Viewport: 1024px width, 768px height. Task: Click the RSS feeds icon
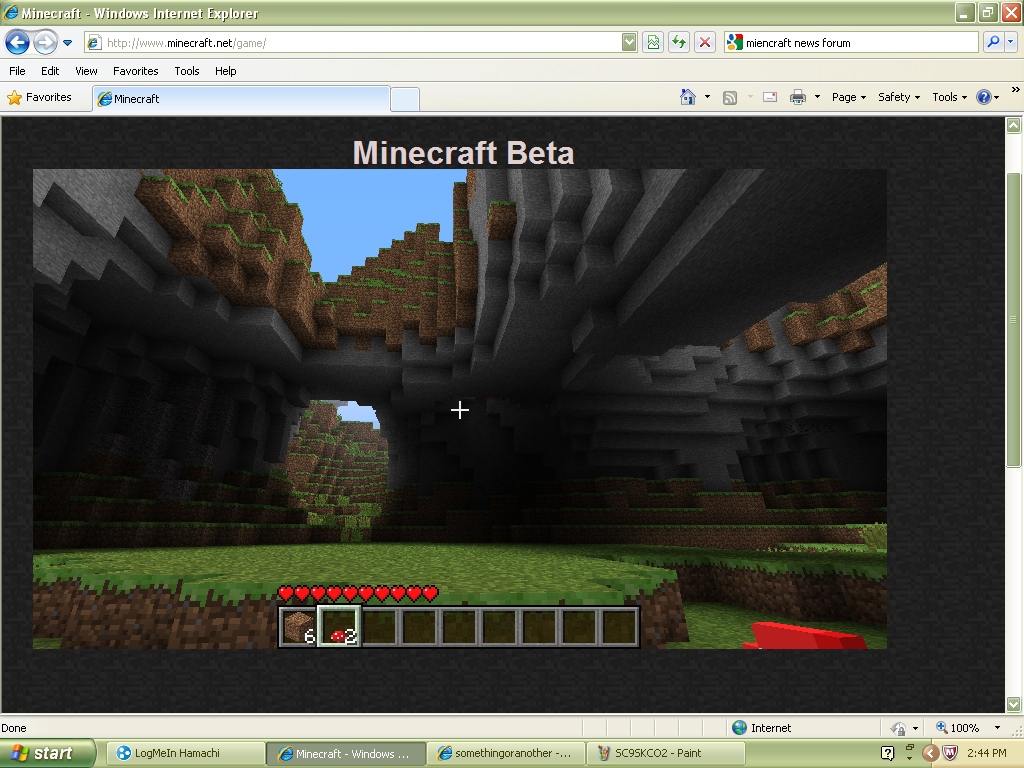(730, 97)
